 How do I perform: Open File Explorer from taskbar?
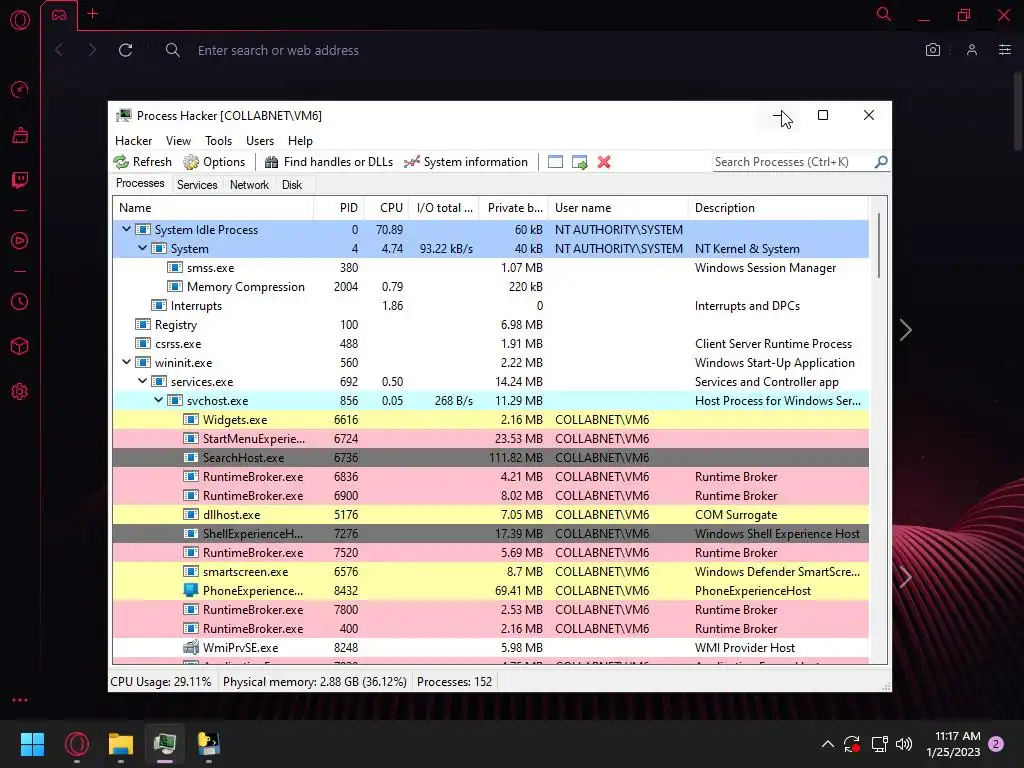[121, 744]
